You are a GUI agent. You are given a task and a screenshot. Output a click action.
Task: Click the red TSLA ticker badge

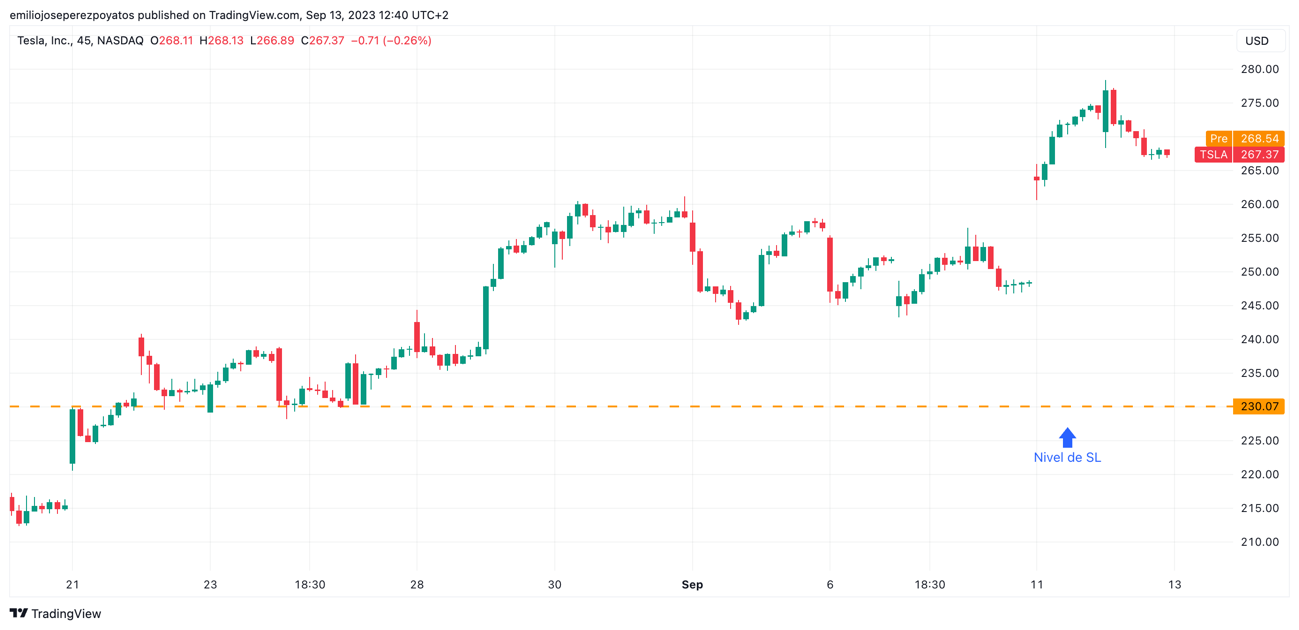[1213, 155]
